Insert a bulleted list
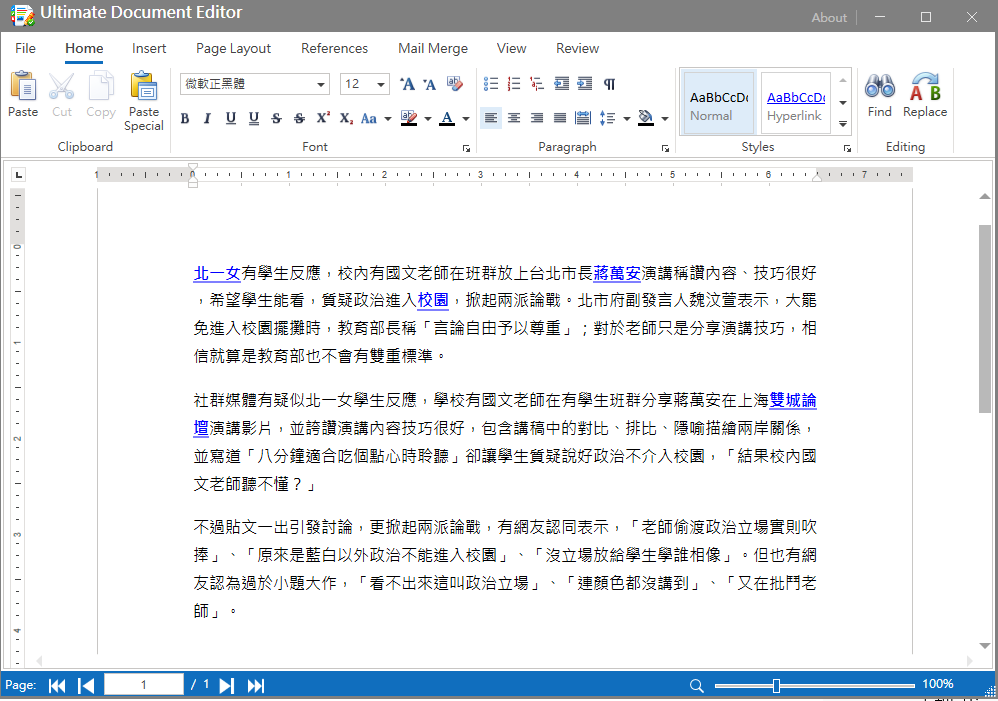The height and width of the screenshot is (701, 998). (490, 84)
